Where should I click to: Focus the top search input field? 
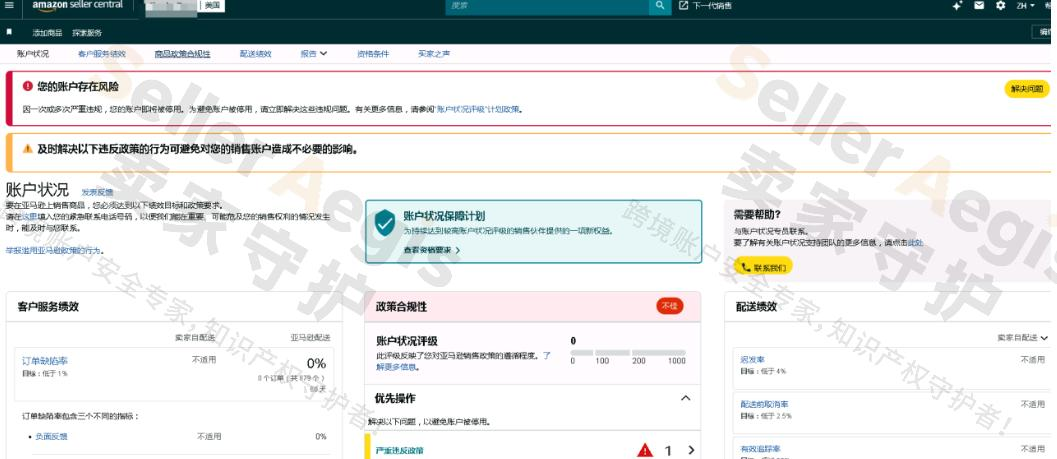[547, 5]
